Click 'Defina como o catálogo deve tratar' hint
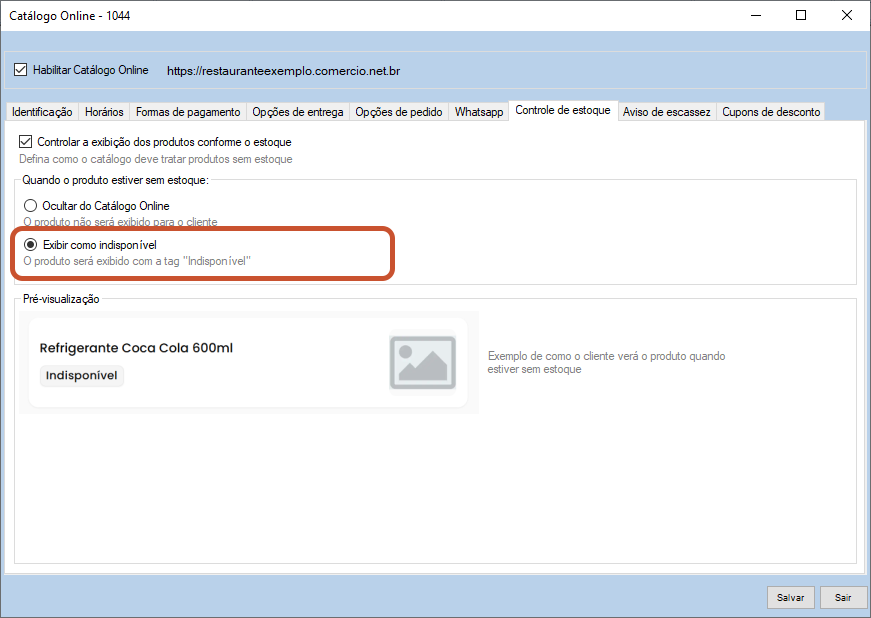This screenshot has height=618, width=871. pos(156,159)
